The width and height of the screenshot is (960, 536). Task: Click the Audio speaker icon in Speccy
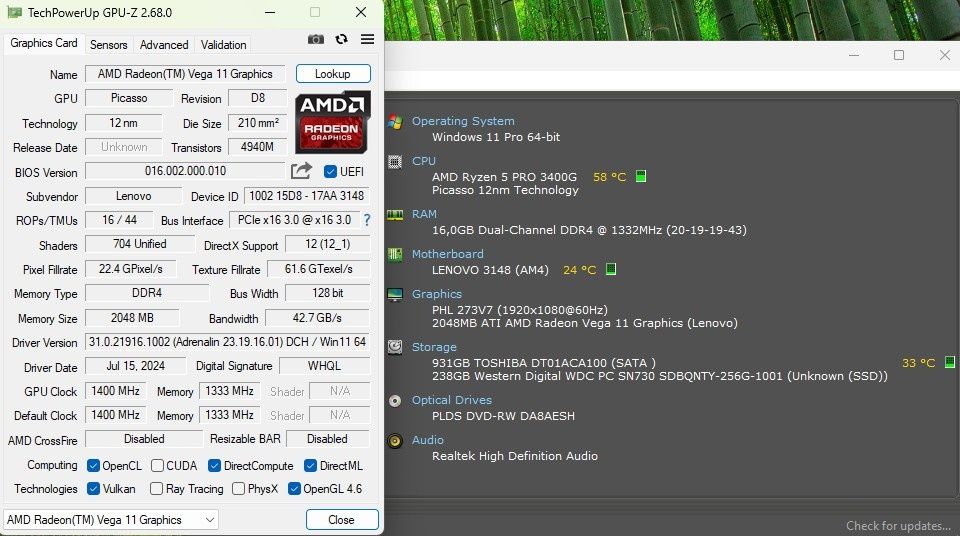(395, 440)
